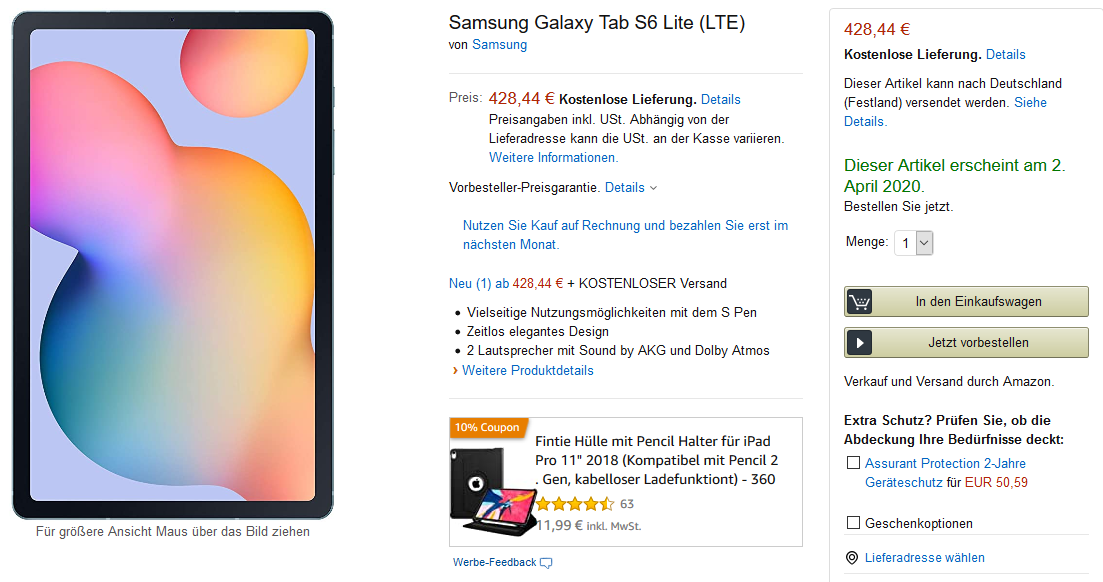Open the Samsung brand link
Screen dimensions: 1103x582
pyautogui.click(x=499, y=44)
